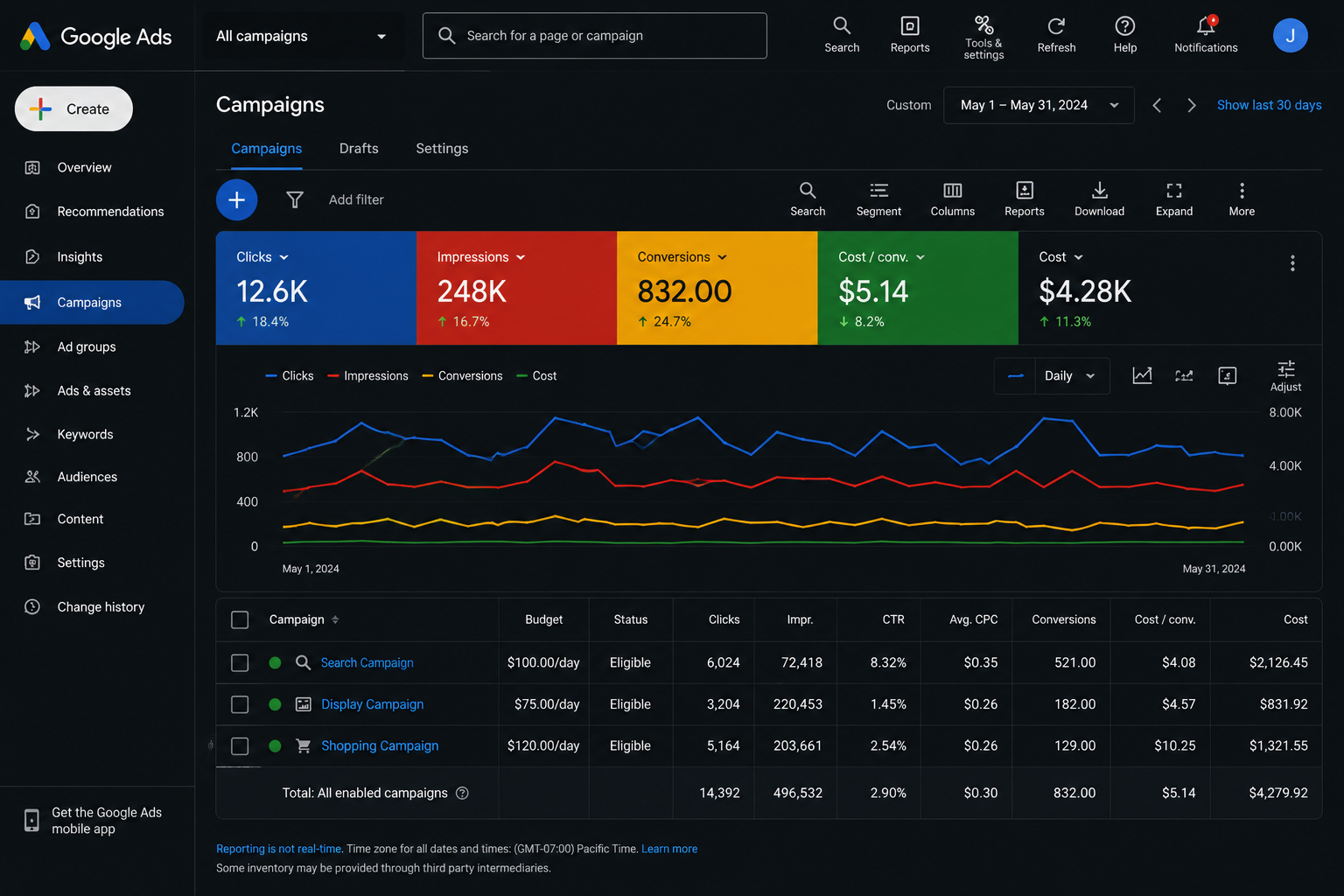The height and width of the screenshot is (896, 1344).
Task: View Notifications bell
Action: click(x=1206, y=35)
